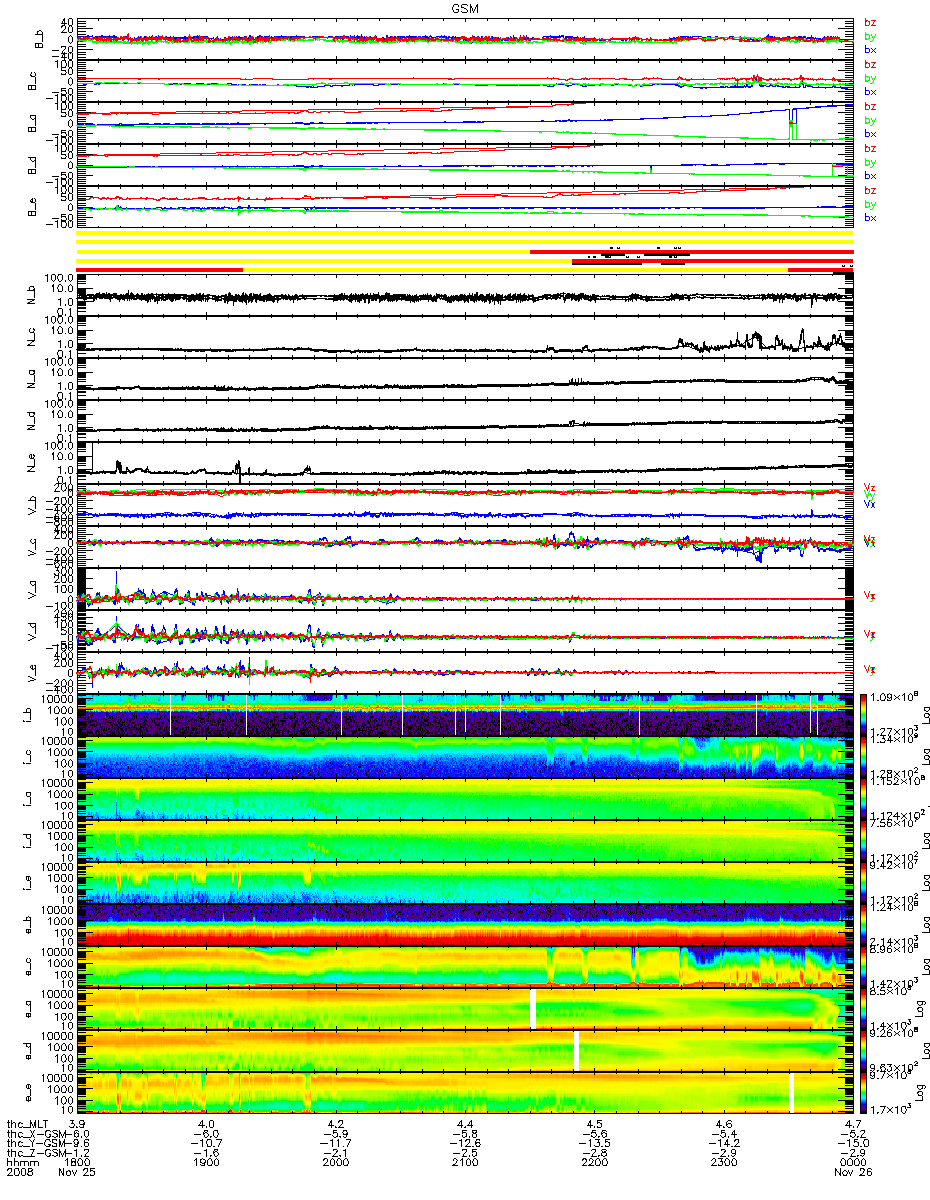Click the white data gap in e_d spectrogram
The image size is (930, 1200).
(x=577, y=1051)
